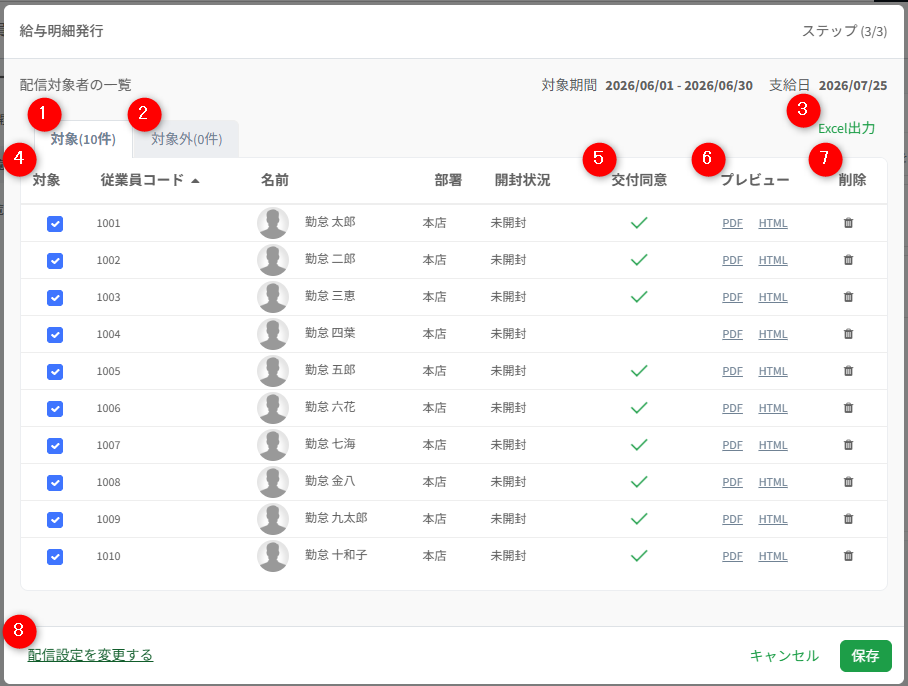Open 配信設定を変更する link
Viewport: 908px width, 686px height.
click(90, 655)
